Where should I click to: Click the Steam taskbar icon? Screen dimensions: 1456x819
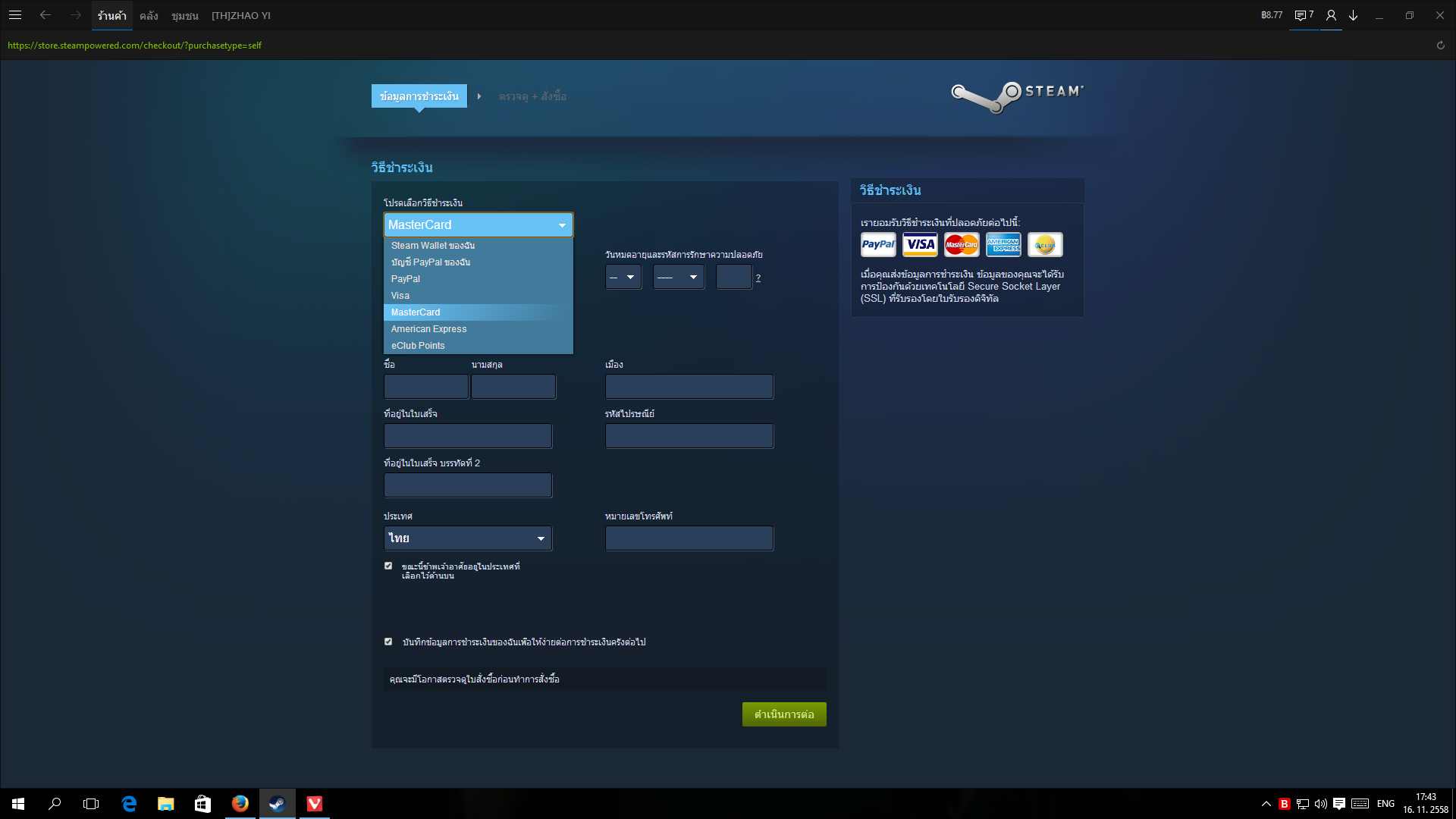(277, 804)
